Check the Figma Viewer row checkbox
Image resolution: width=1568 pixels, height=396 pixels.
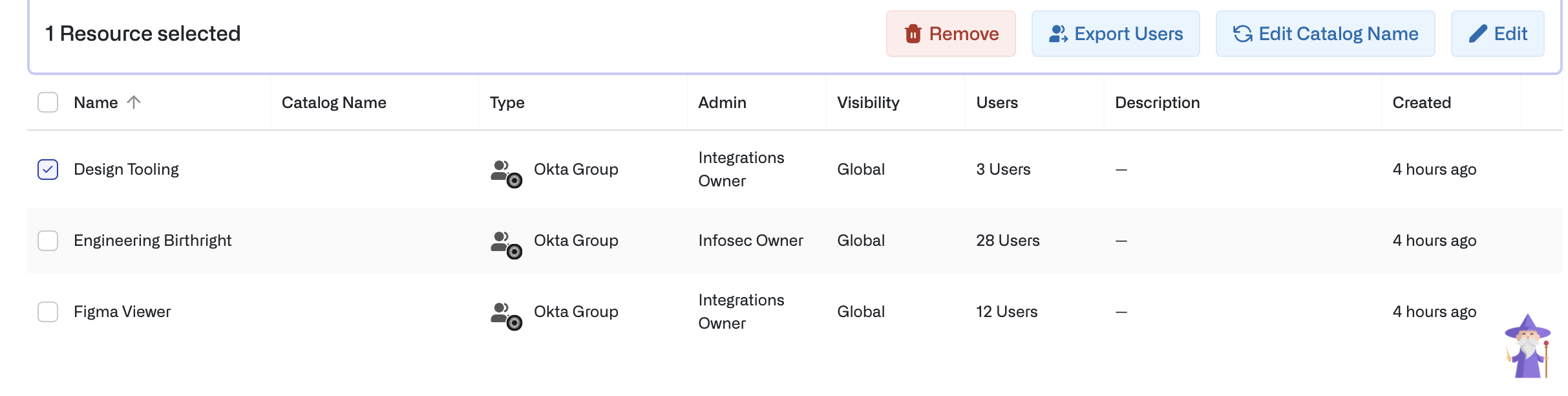(x=48, y=312)
